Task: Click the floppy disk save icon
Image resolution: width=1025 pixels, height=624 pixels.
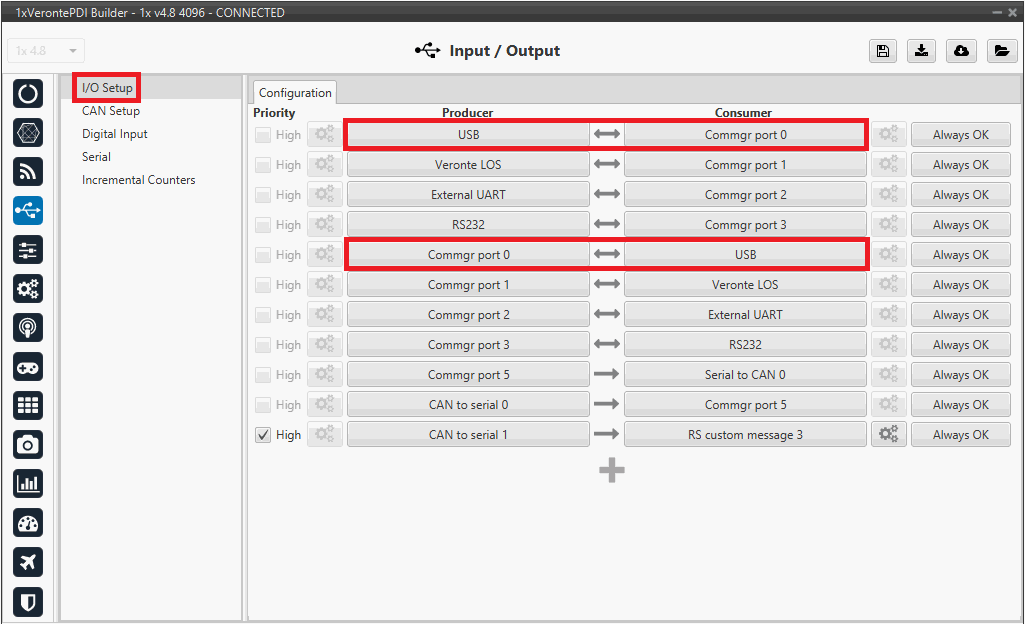Action: coord(882,51)
